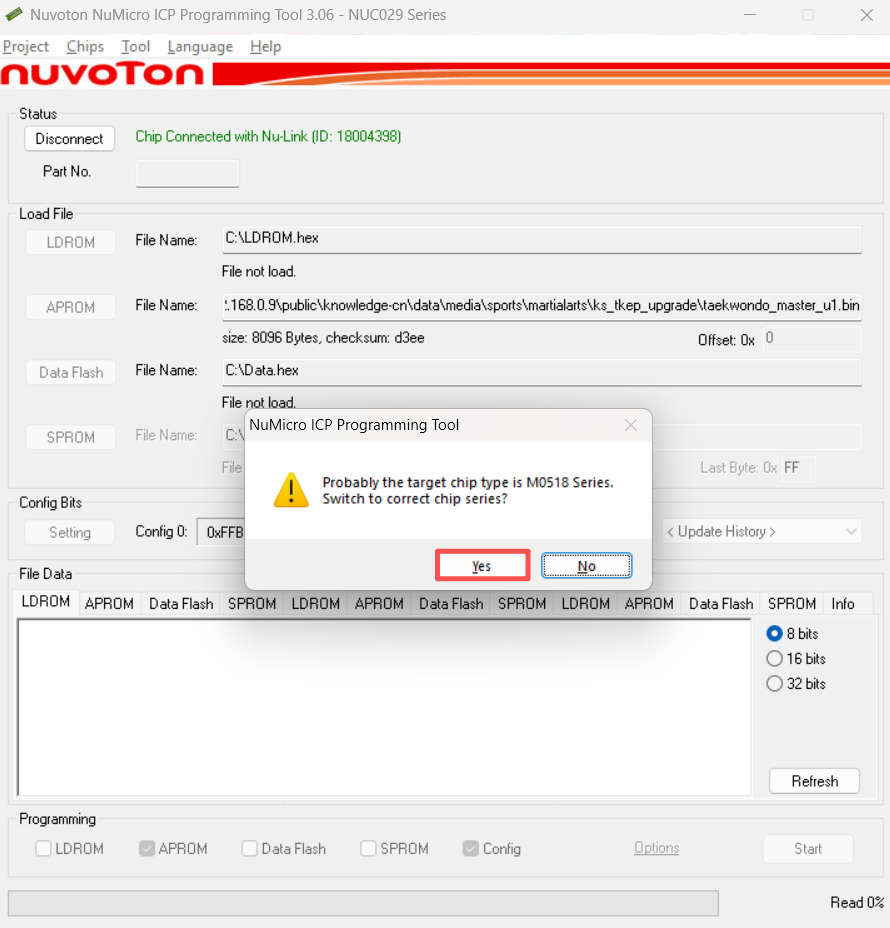This screenshot has height=928, width=890.
Task: Open the Language menu
Action: pyautogui.click(x=200, y=46)
